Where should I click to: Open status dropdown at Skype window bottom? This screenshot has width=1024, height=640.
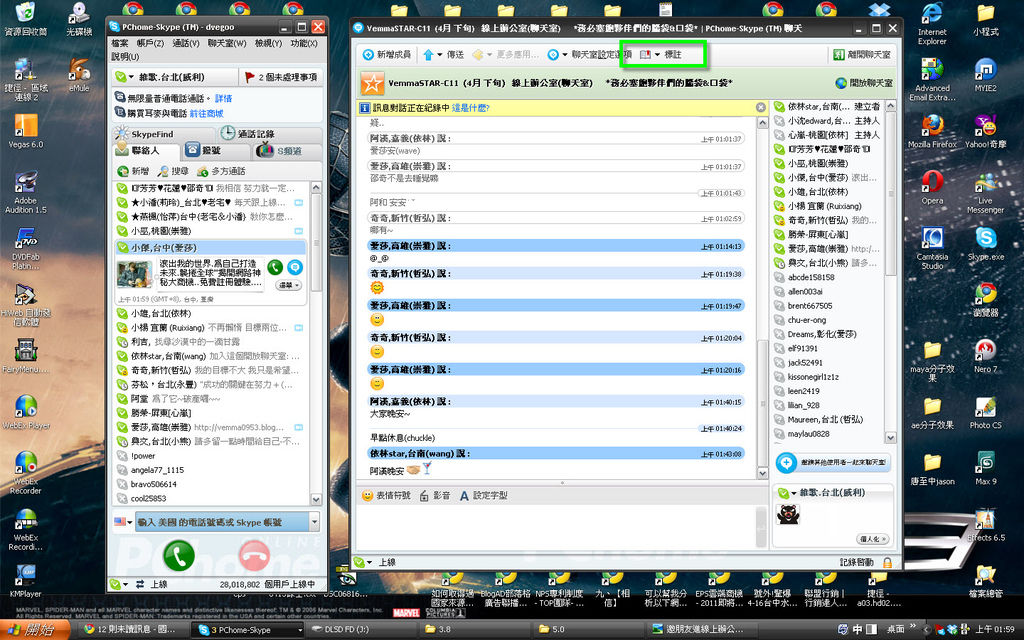click(x=120, y=584)
